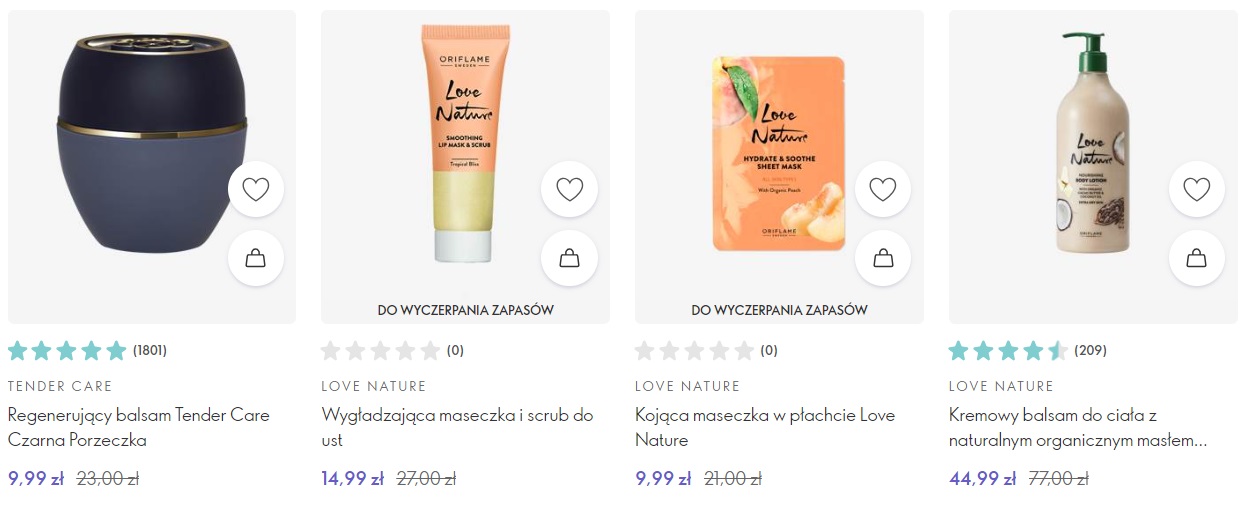Favorite the lip mask & scrub heart icon
Screen dimensions: 1247x506
569,189
